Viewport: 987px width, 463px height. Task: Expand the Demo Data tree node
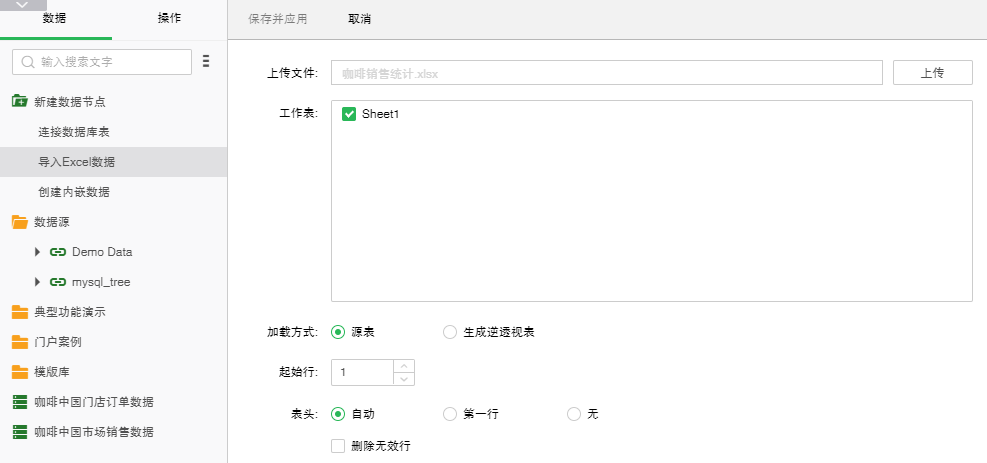click(38, 252)
